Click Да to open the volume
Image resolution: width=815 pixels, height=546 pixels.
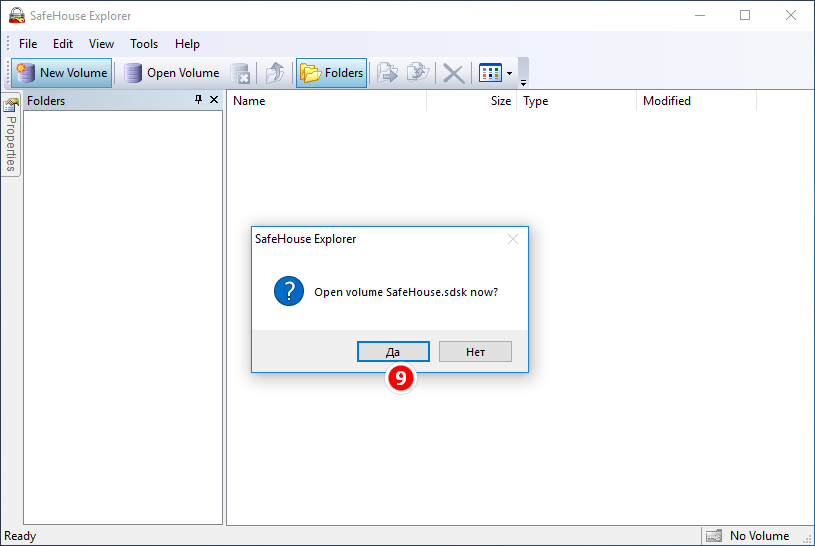[393, 352]
